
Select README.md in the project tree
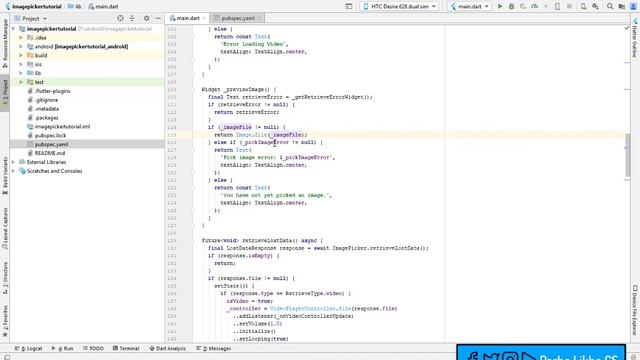point(50,153)
